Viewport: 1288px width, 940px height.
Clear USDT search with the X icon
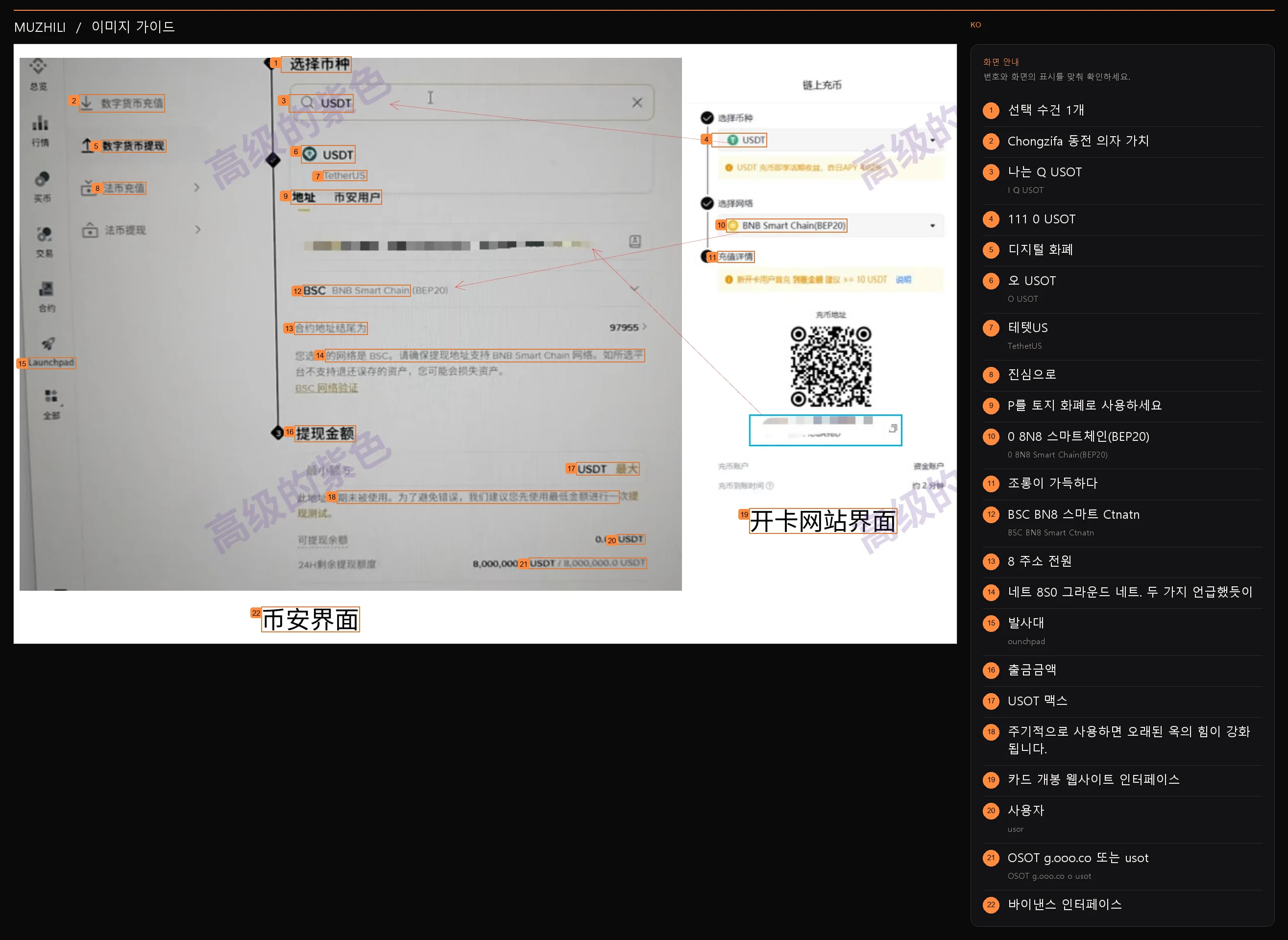click(x=637, y=102)
